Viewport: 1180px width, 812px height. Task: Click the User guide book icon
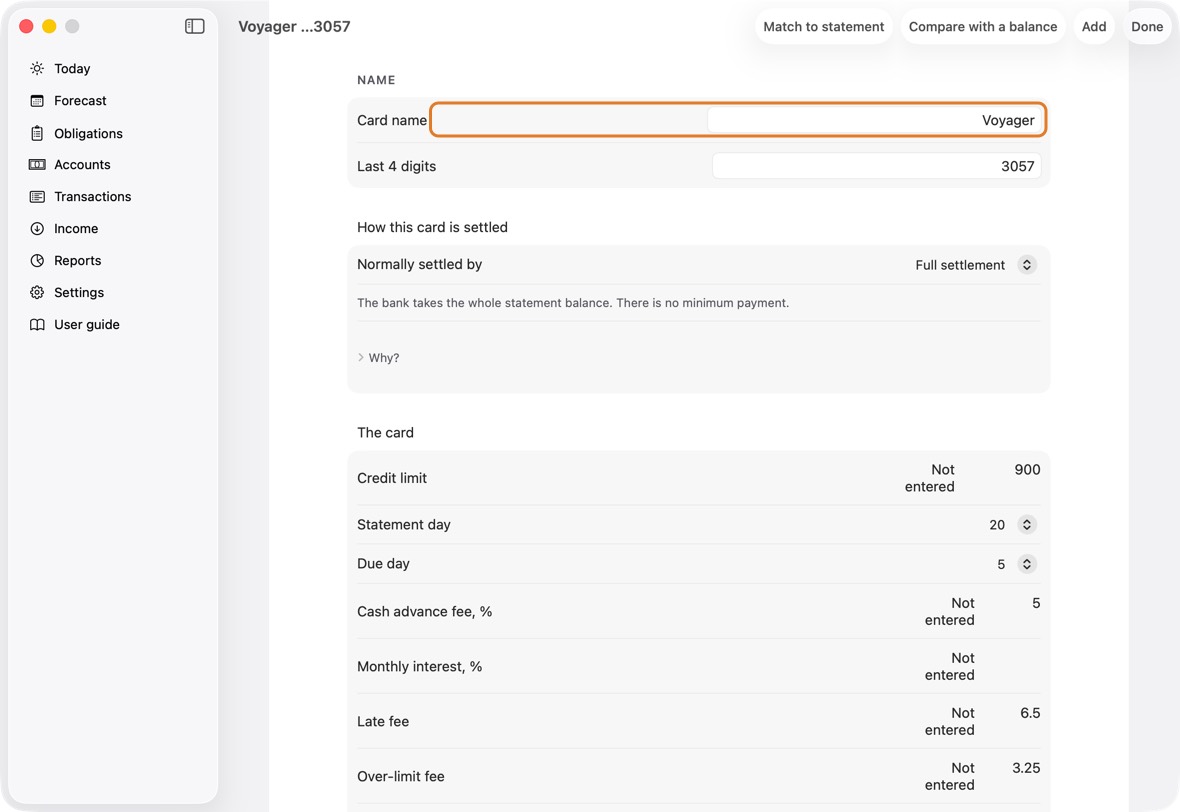37,324
